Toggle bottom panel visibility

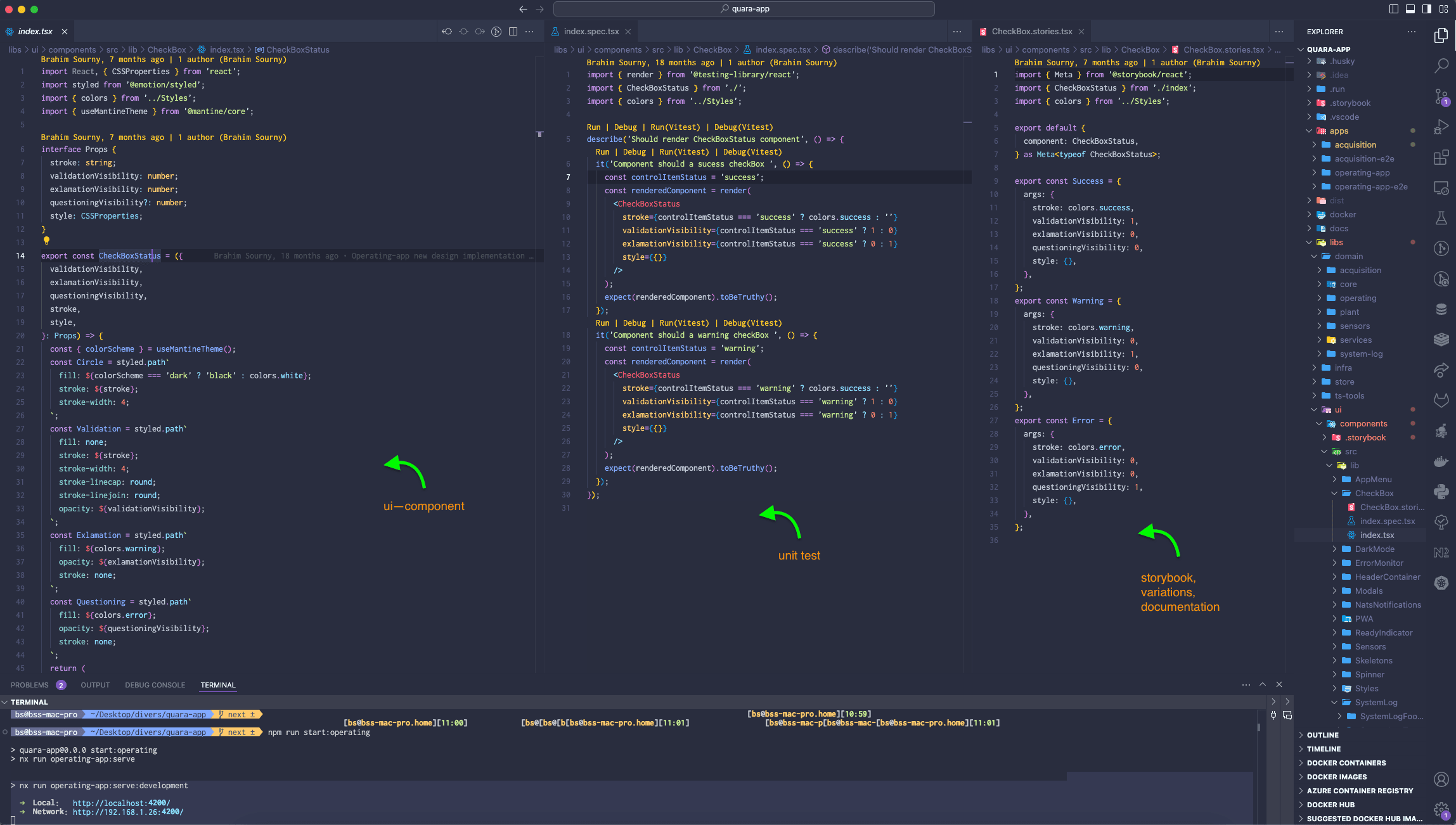pyautogui.click(x=1410, y=9)
